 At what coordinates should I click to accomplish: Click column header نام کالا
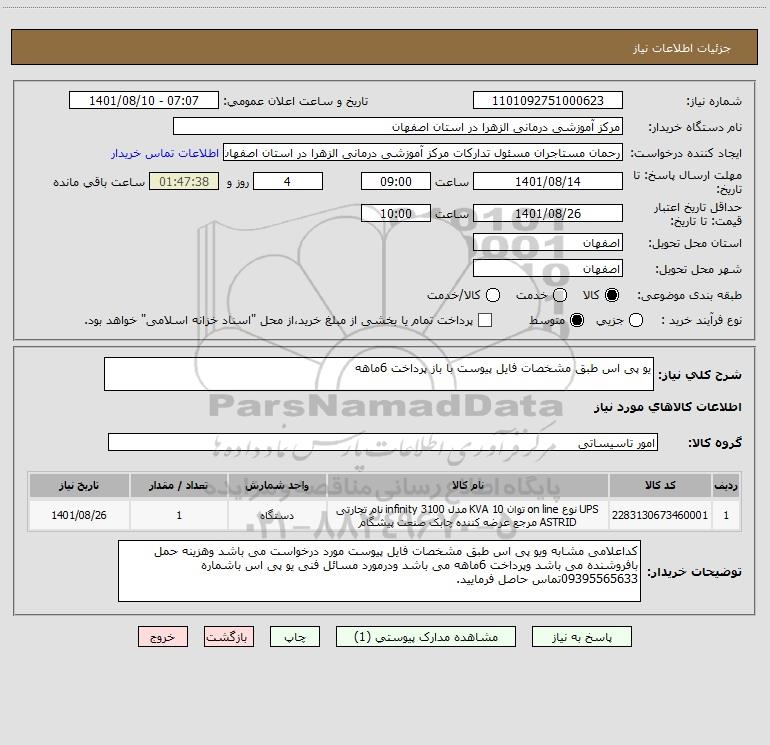[x=468, y=485]
